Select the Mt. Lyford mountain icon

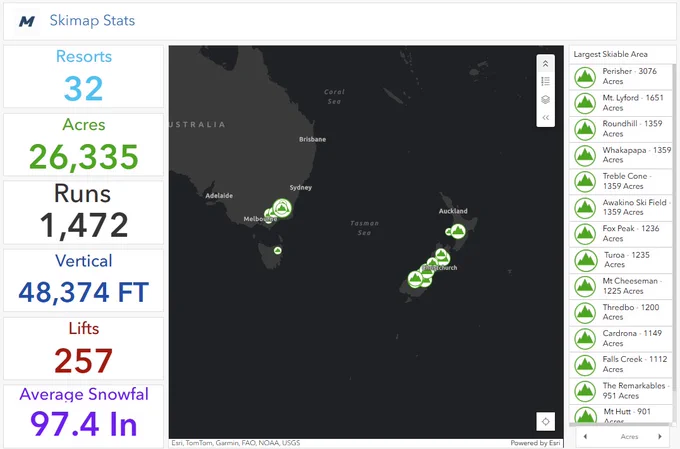[x=585, y=103]
